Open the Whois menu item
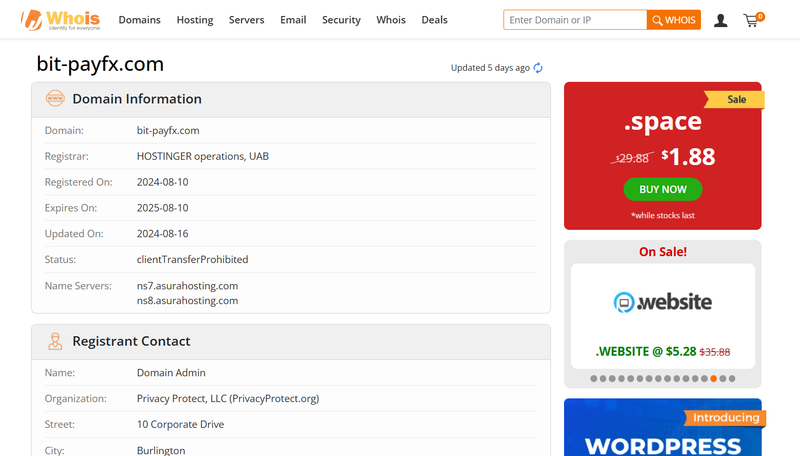The width and height of the screenshot is (800, 456). pos(391,20)
